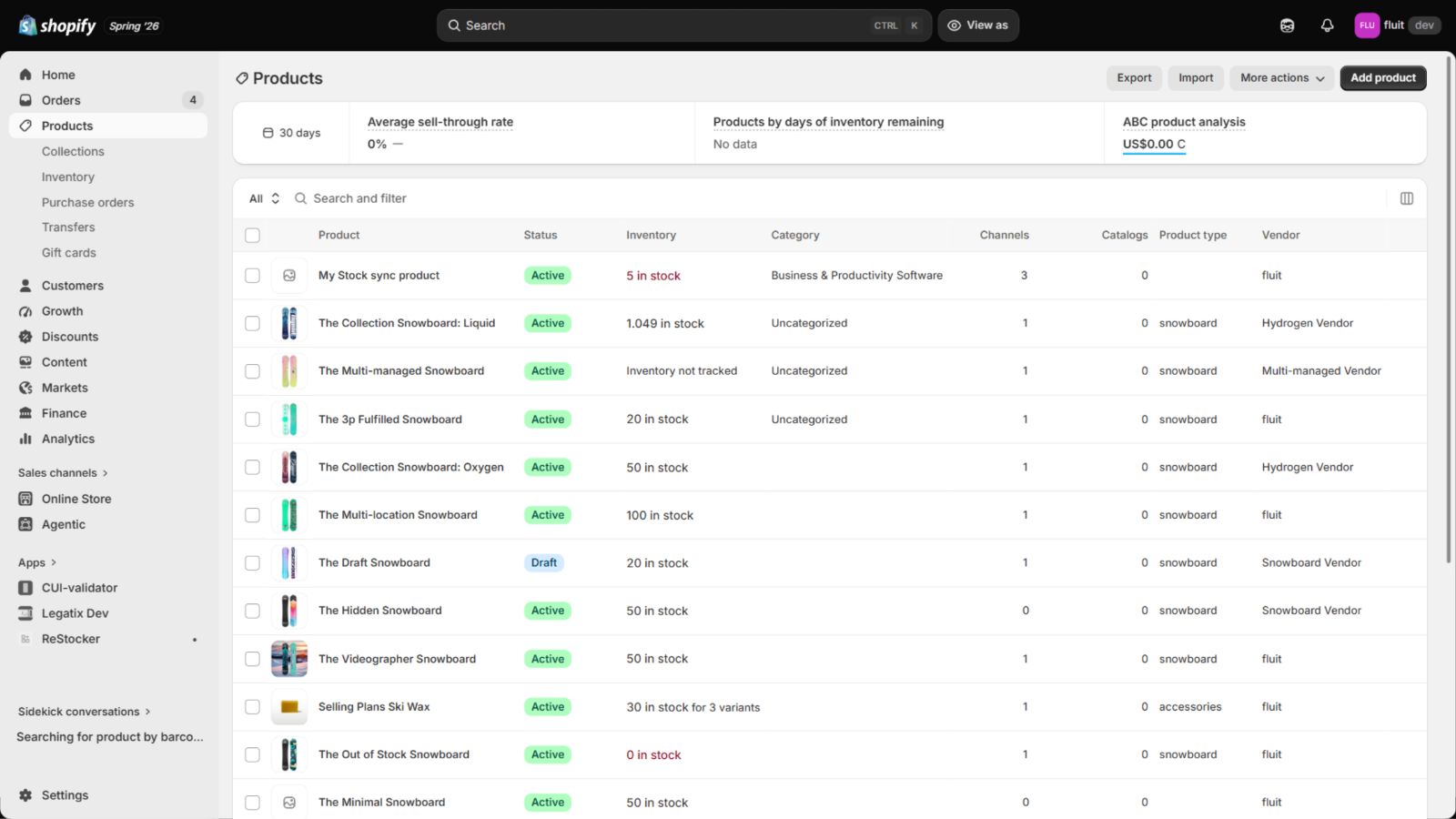Open the Sidekick conversation about barcode search
Viewport: 1456px width, 819px height.
pyautogui.click(x=110, y=737)
